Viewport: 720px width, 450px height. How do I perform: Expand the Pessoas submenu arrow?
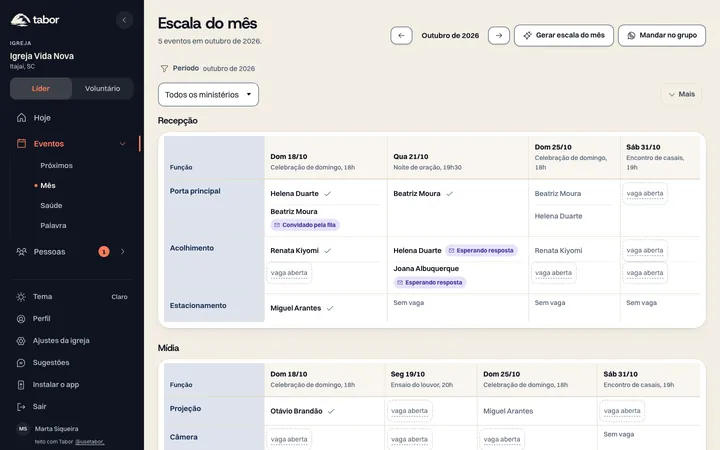pyautogui.click(x=123, y=252)
